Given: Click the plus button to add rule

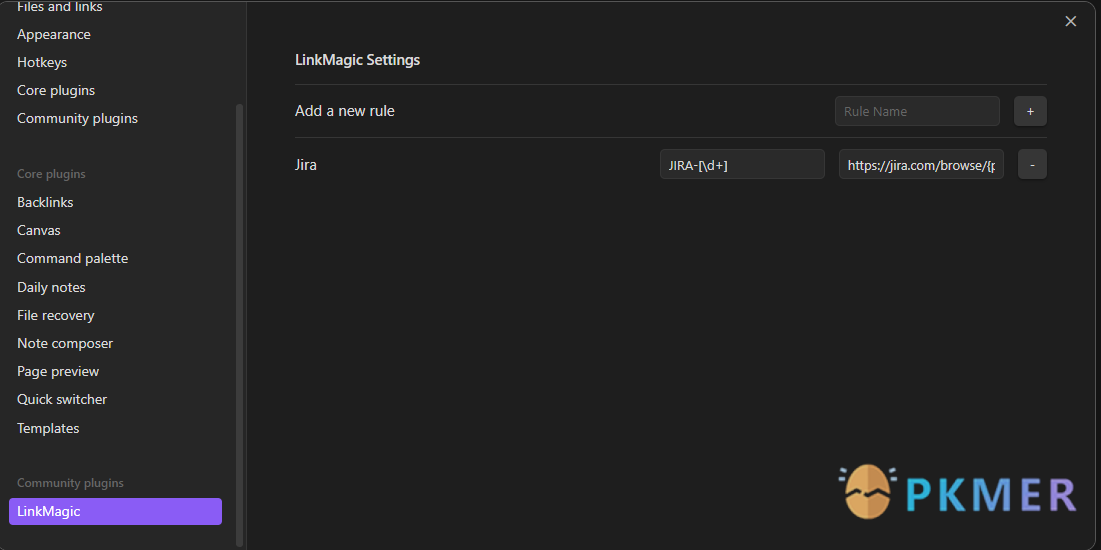Looking at the screenshot, I should click(1030, 111).
